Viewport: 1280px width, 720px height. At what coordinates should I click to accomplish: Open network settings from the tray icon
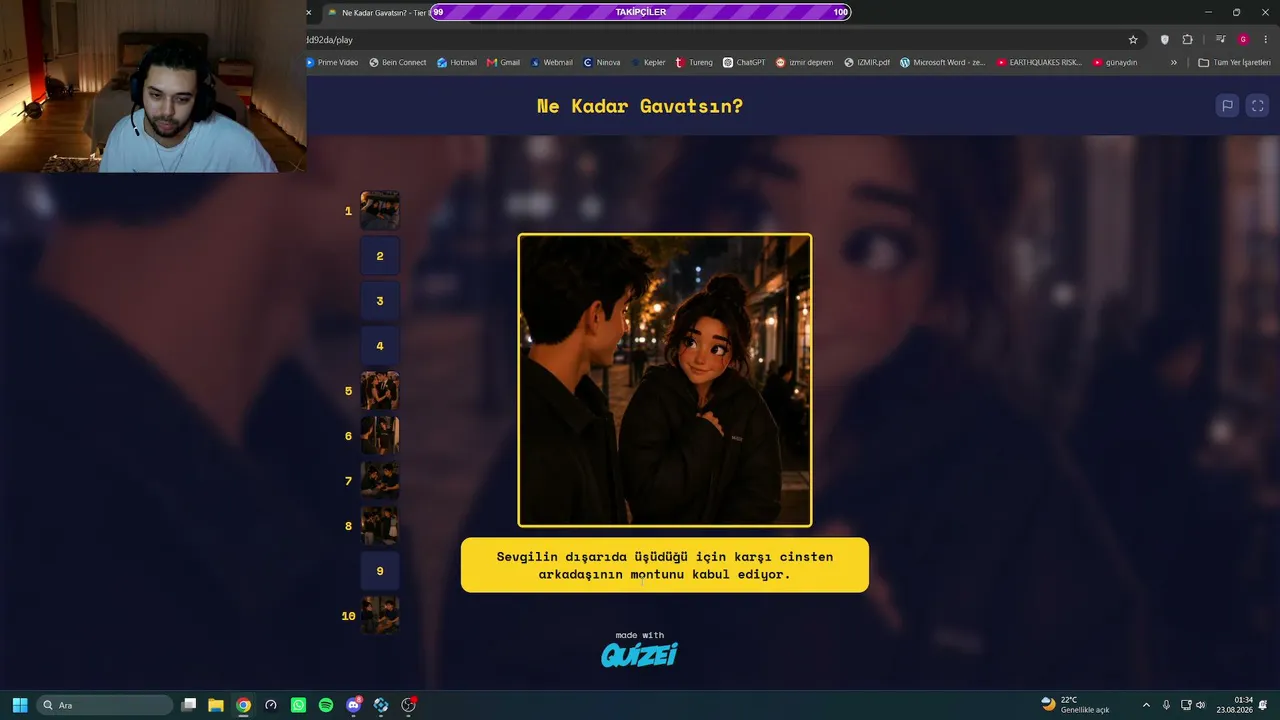click(x=1186, y=705)
